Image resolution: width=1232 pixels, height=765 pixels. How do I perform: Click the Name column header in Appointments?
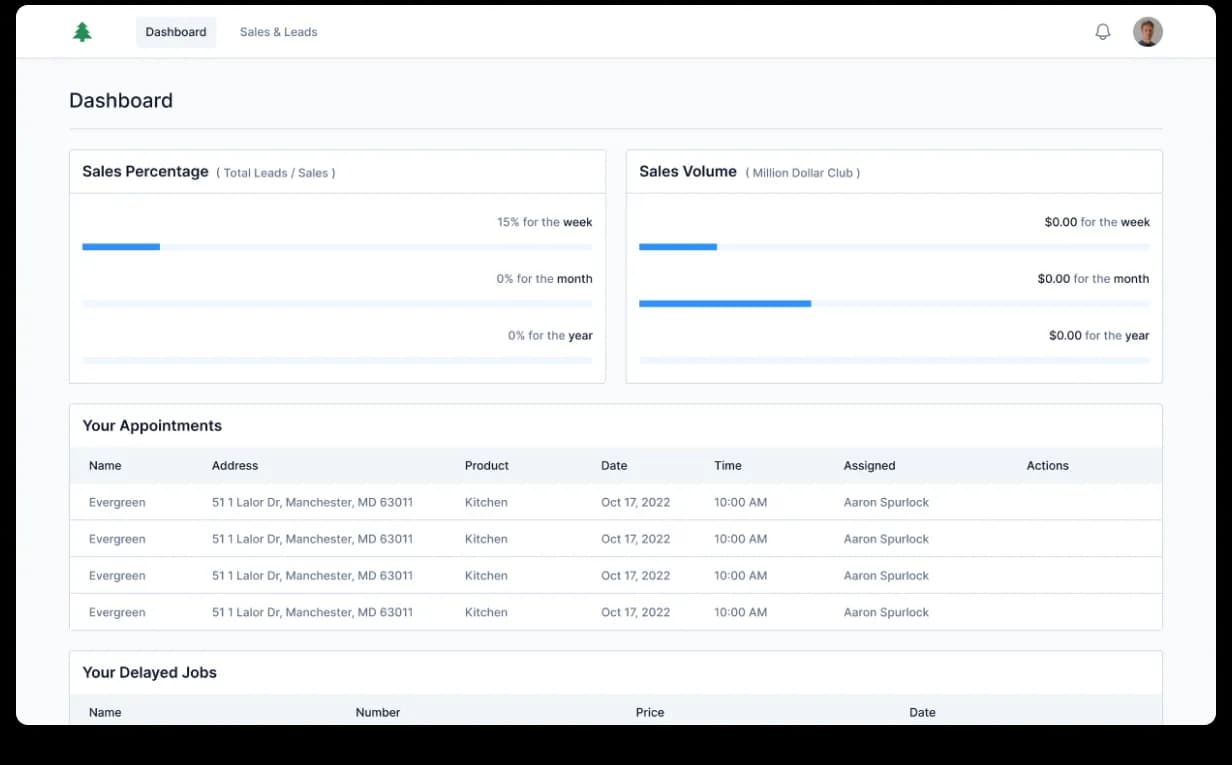[x=105, y=466]
